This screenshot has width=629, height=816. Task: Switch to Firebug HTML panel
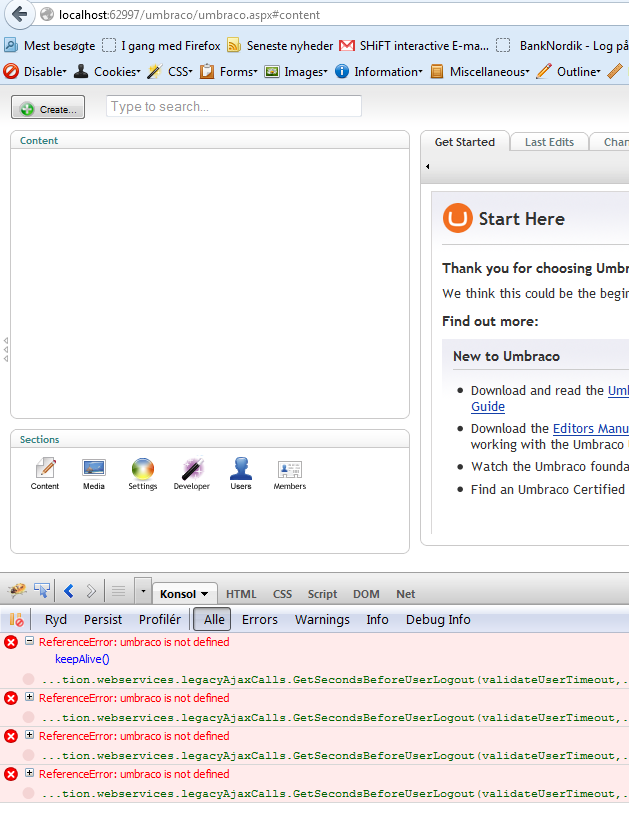(241, 594)
